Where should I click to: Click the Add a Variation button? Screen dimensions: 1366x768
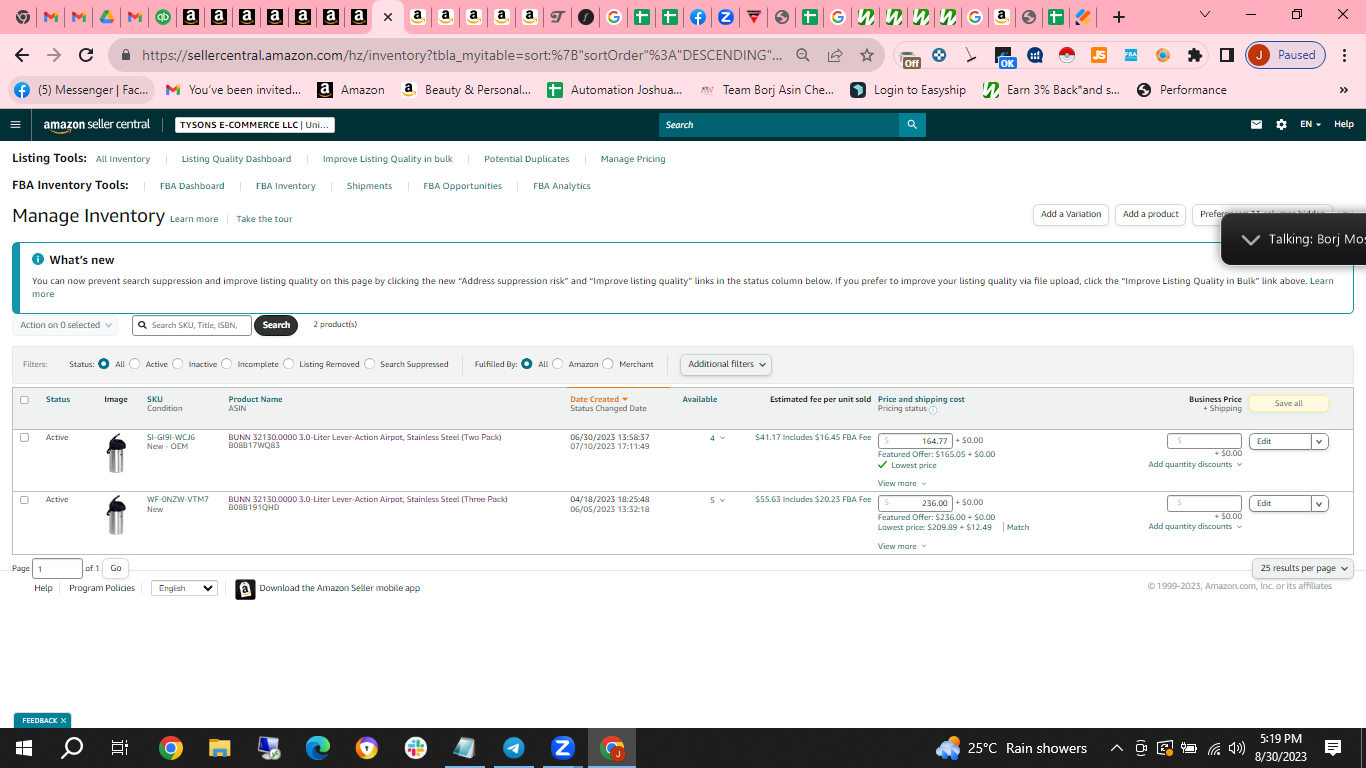tap(1071, 214)
